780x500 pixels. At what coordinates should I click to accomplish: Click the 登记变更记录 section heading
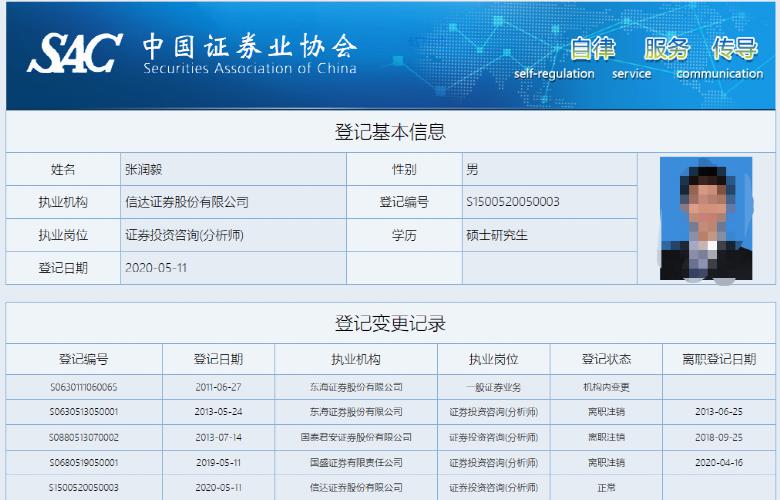click(x=390, y=324)
